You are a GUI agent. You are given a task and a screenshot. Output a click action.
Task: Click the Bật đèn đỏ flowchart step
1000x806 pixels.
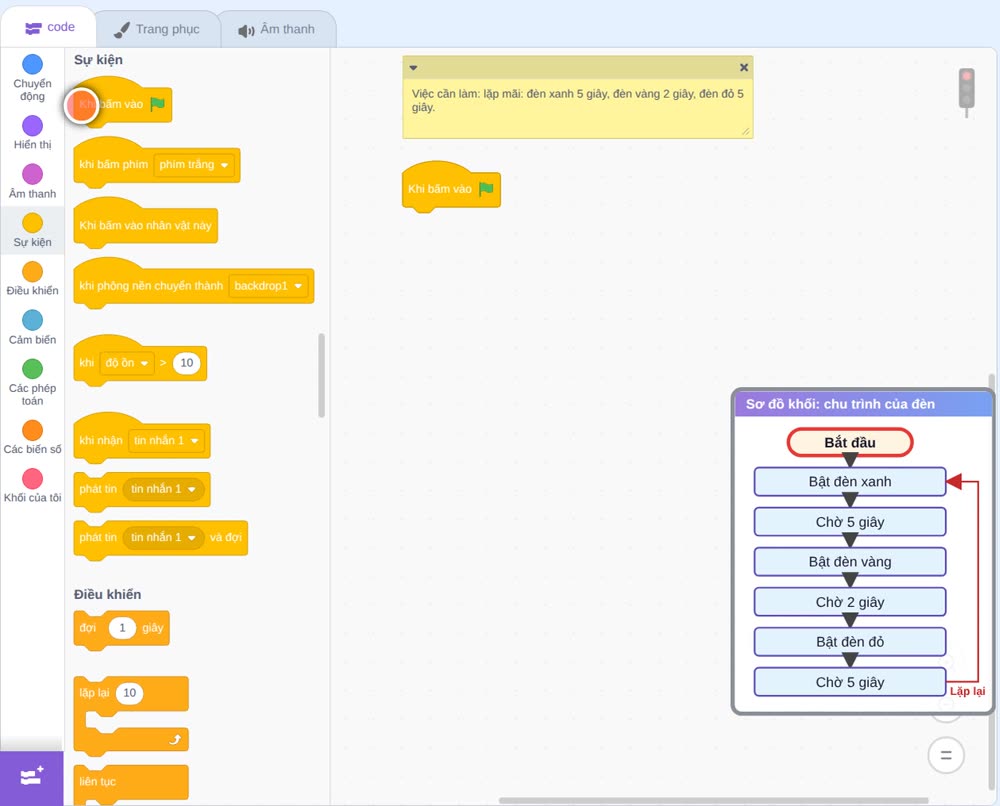pyautogui.click(x=849, y=642)
